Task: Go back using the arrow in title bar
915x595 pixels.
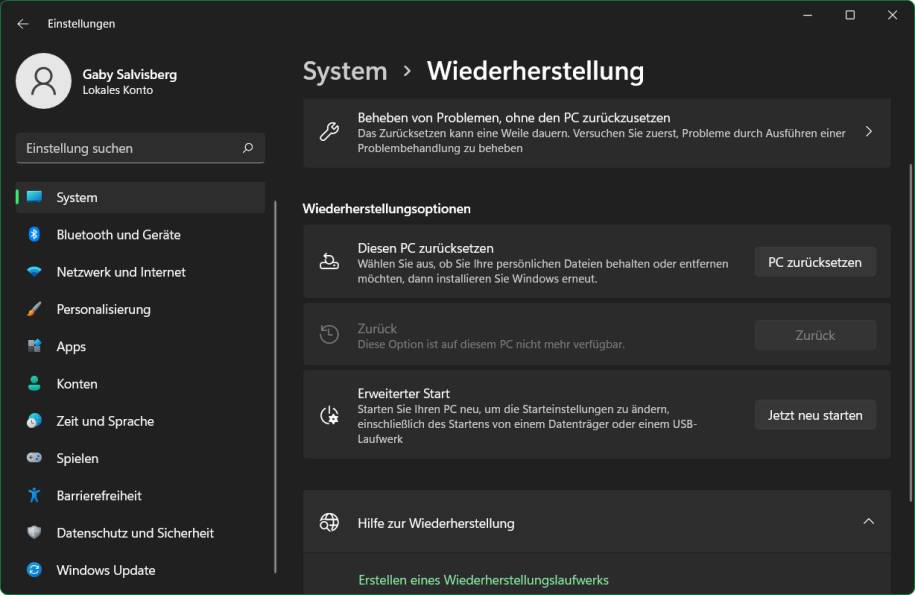Action: (23, 23)
